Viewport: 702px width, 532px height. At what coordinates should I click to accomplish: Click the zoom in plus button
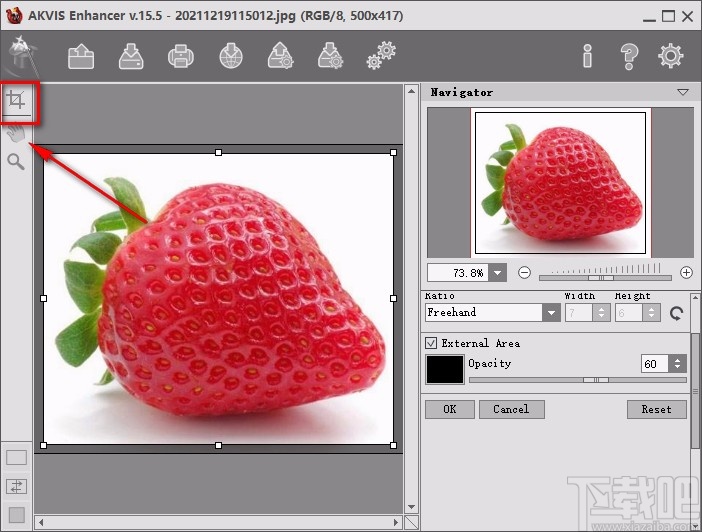[x=686, y=273]
